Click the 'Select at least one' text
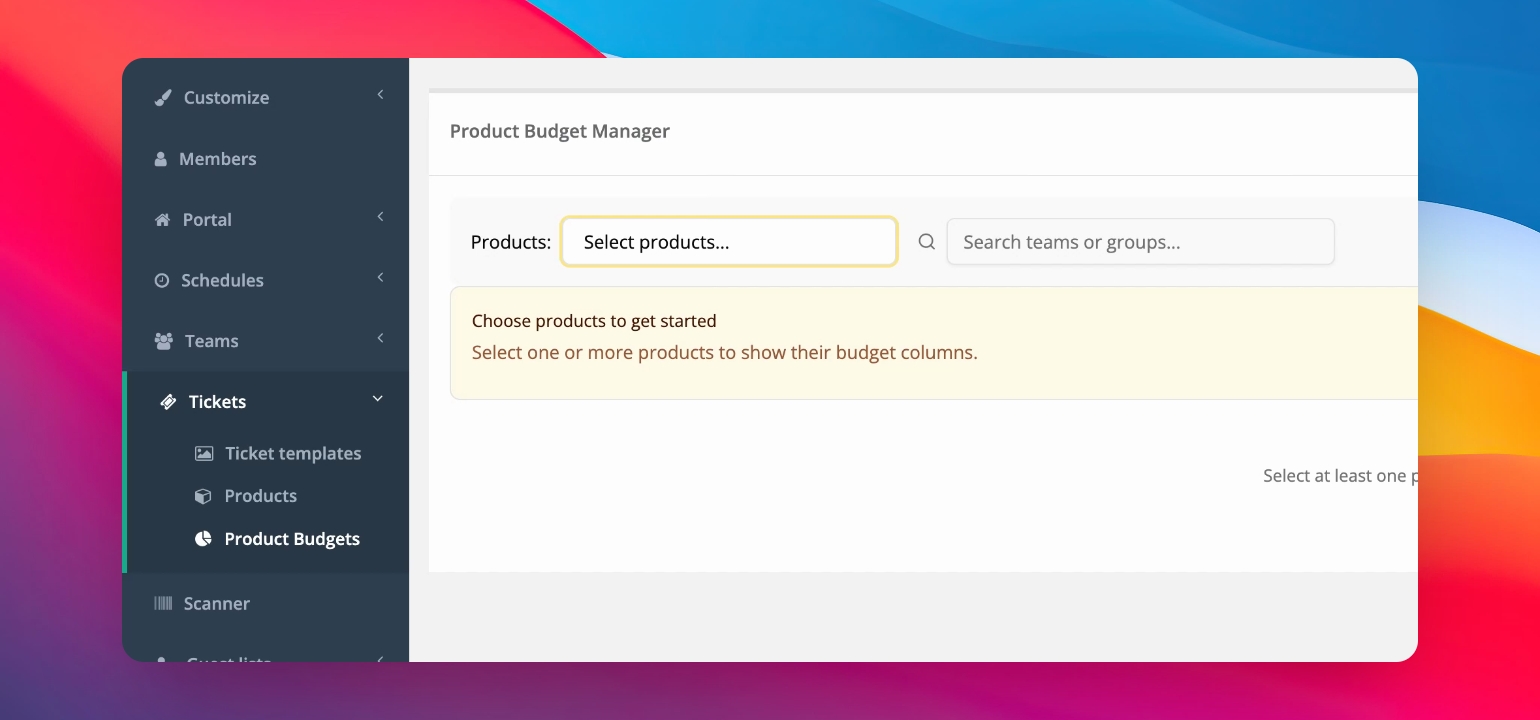The width and height of the screenshot is (1540, 720). (1340, 476)
